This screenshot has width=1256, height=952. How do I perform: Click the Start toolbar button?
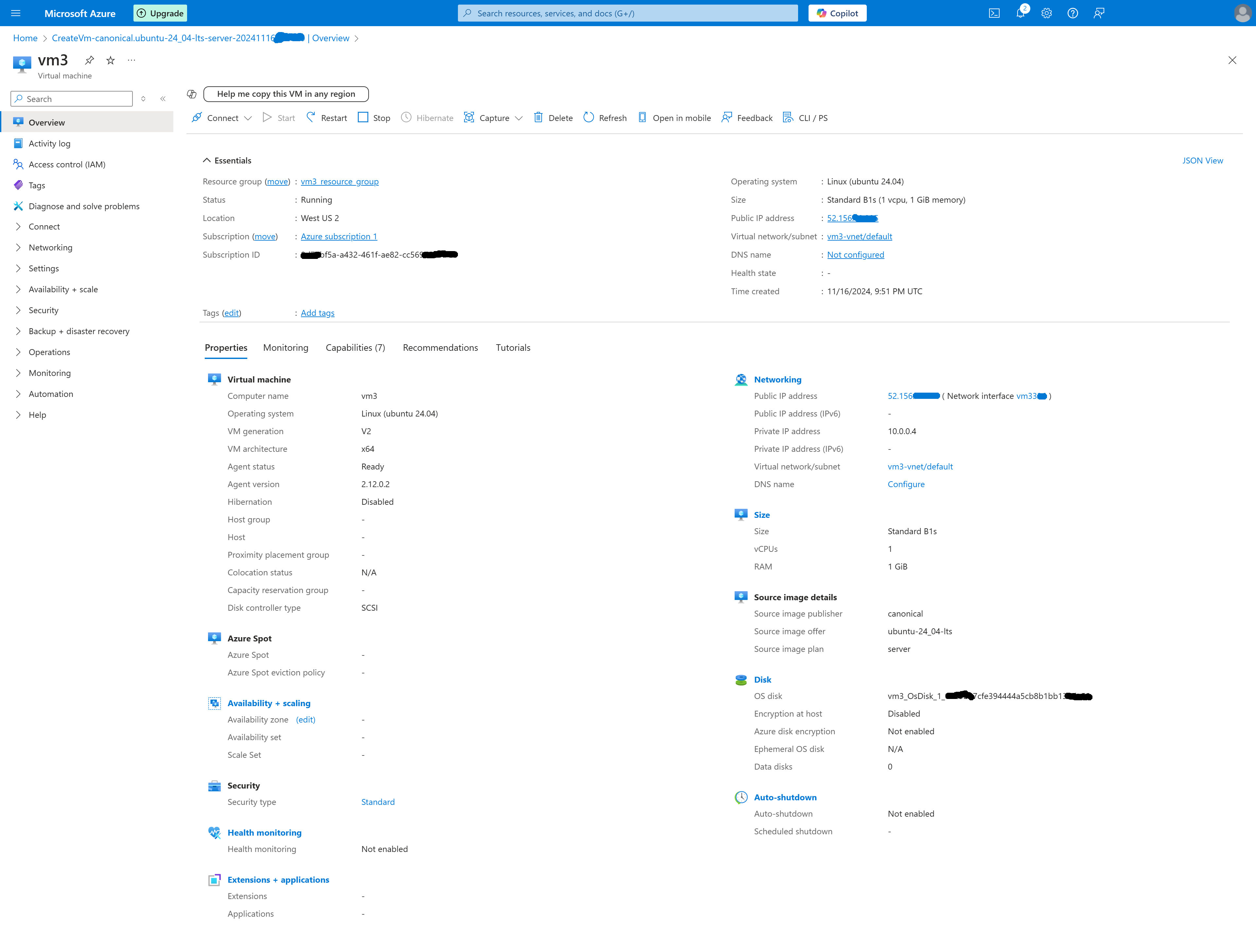pyautogui.click(x=279, y=117)
